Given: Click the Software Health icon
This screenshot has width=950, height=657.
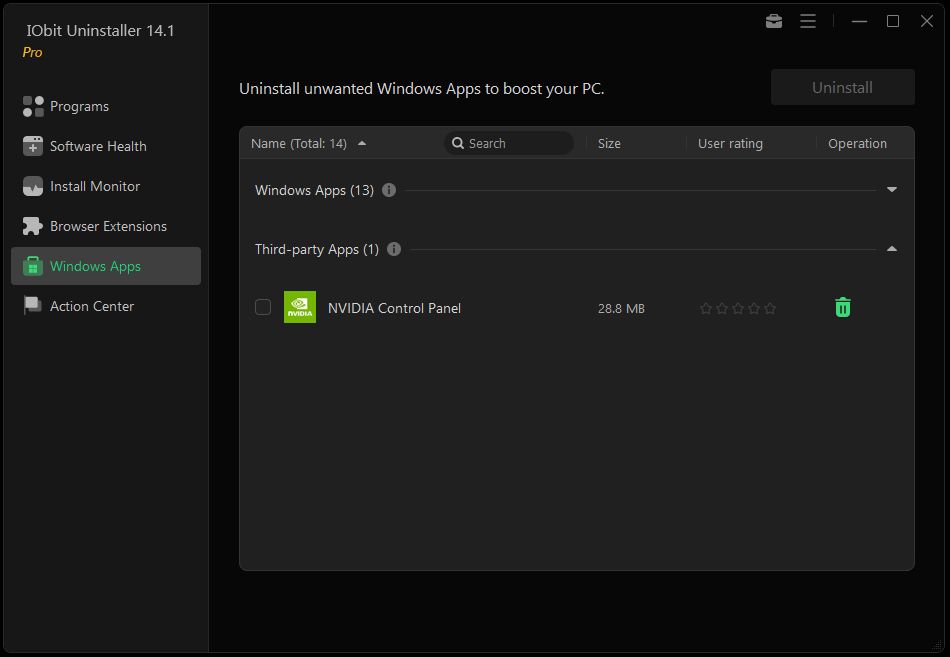Looking at the screenshot, I should pos(33,146).
